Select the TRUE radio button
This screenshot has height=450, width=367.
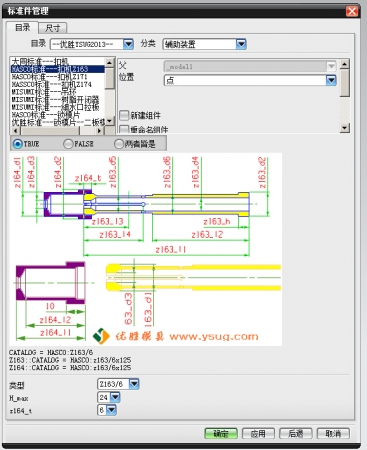[x=17, y=144]
